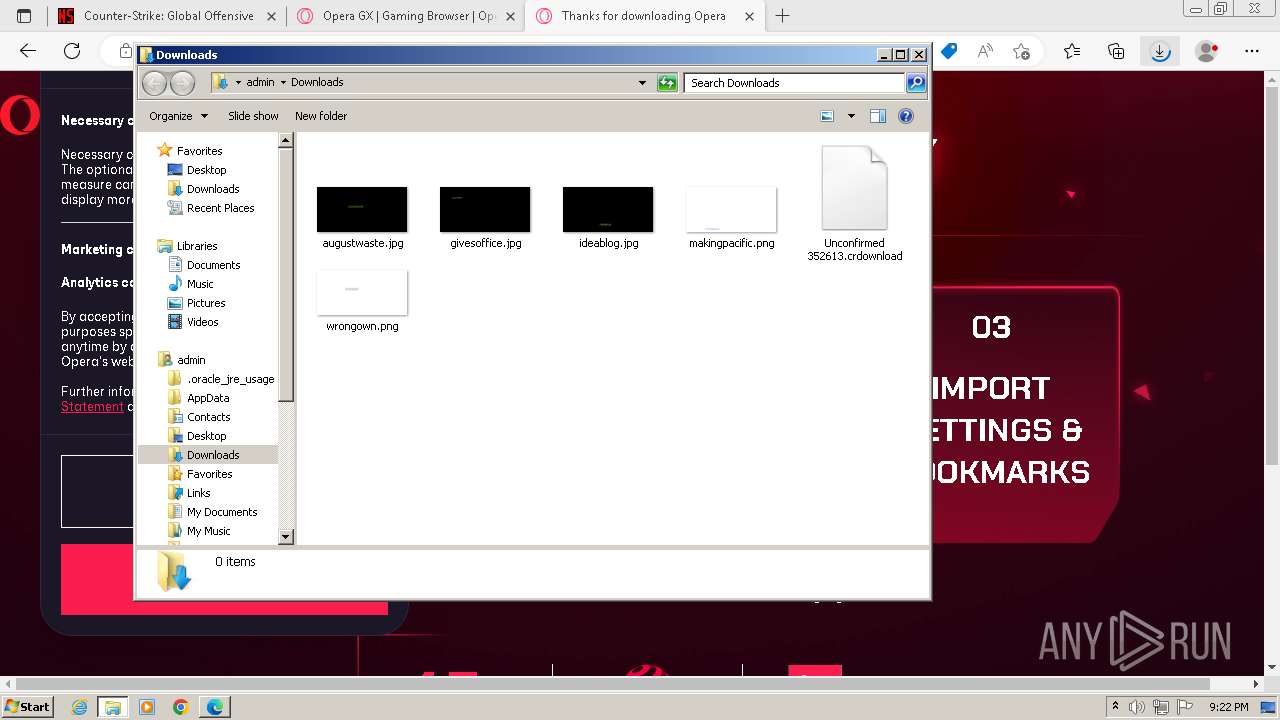This screenshot has width=1280, height=720.
Task: Select Libraries in navigation pane
Action: 197,246
